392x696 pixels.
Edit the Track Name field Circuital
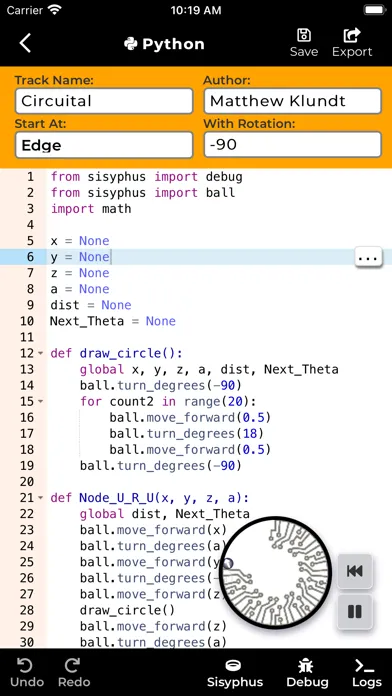104,101
